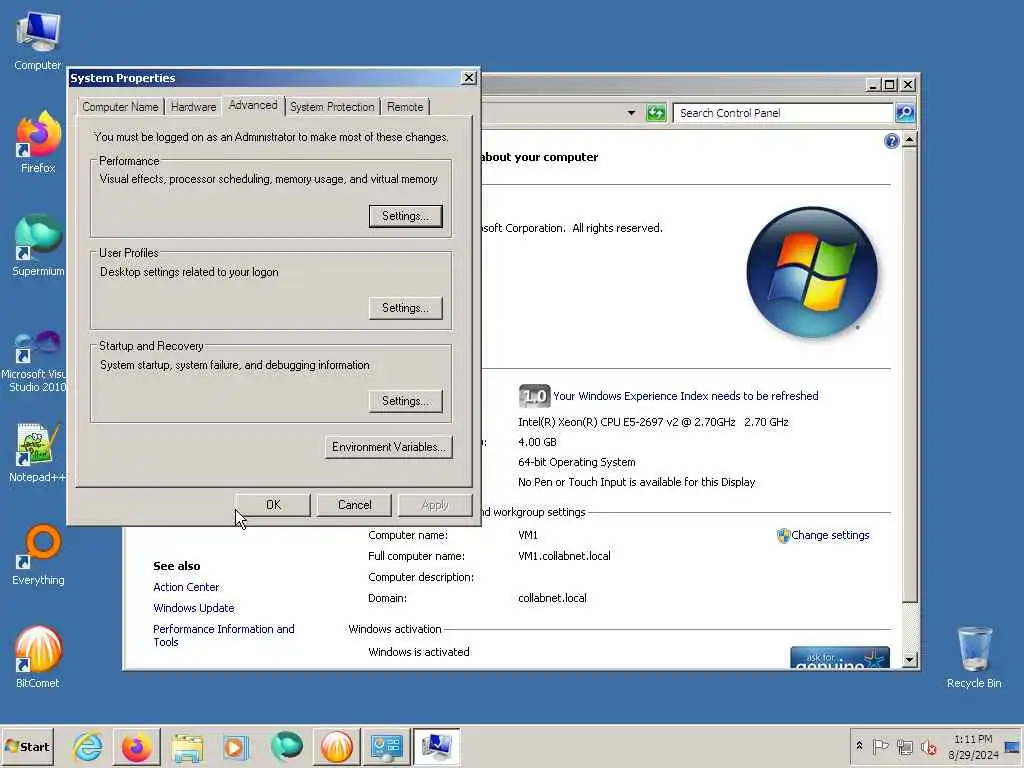
Task: Click the Windows is activated text
Action: coord(419,652)
